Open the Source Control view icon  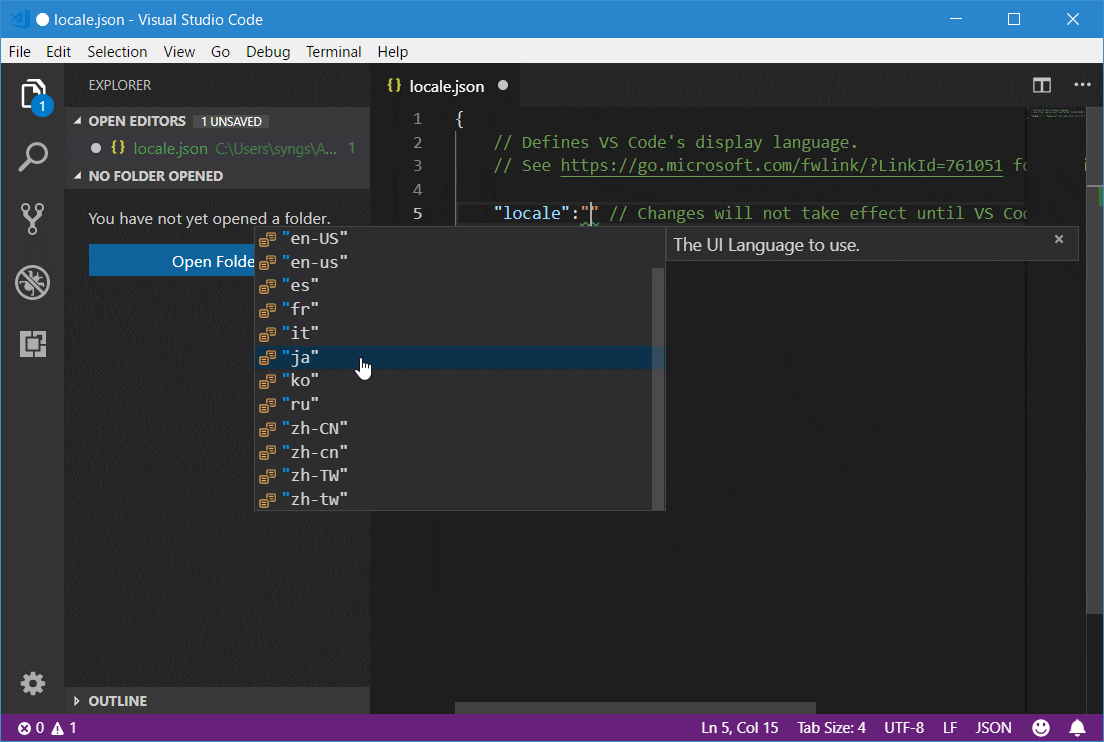(32, 218)
